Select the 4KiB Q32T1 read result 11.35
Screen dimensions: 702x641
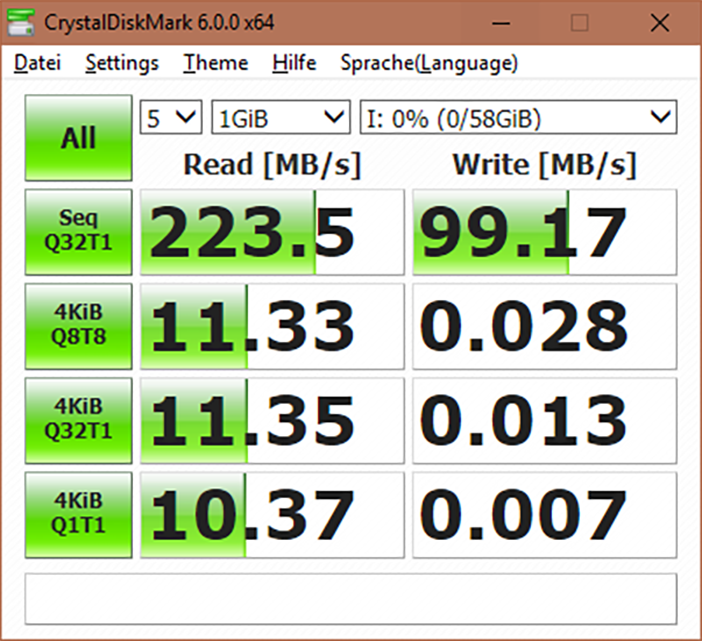272,420
